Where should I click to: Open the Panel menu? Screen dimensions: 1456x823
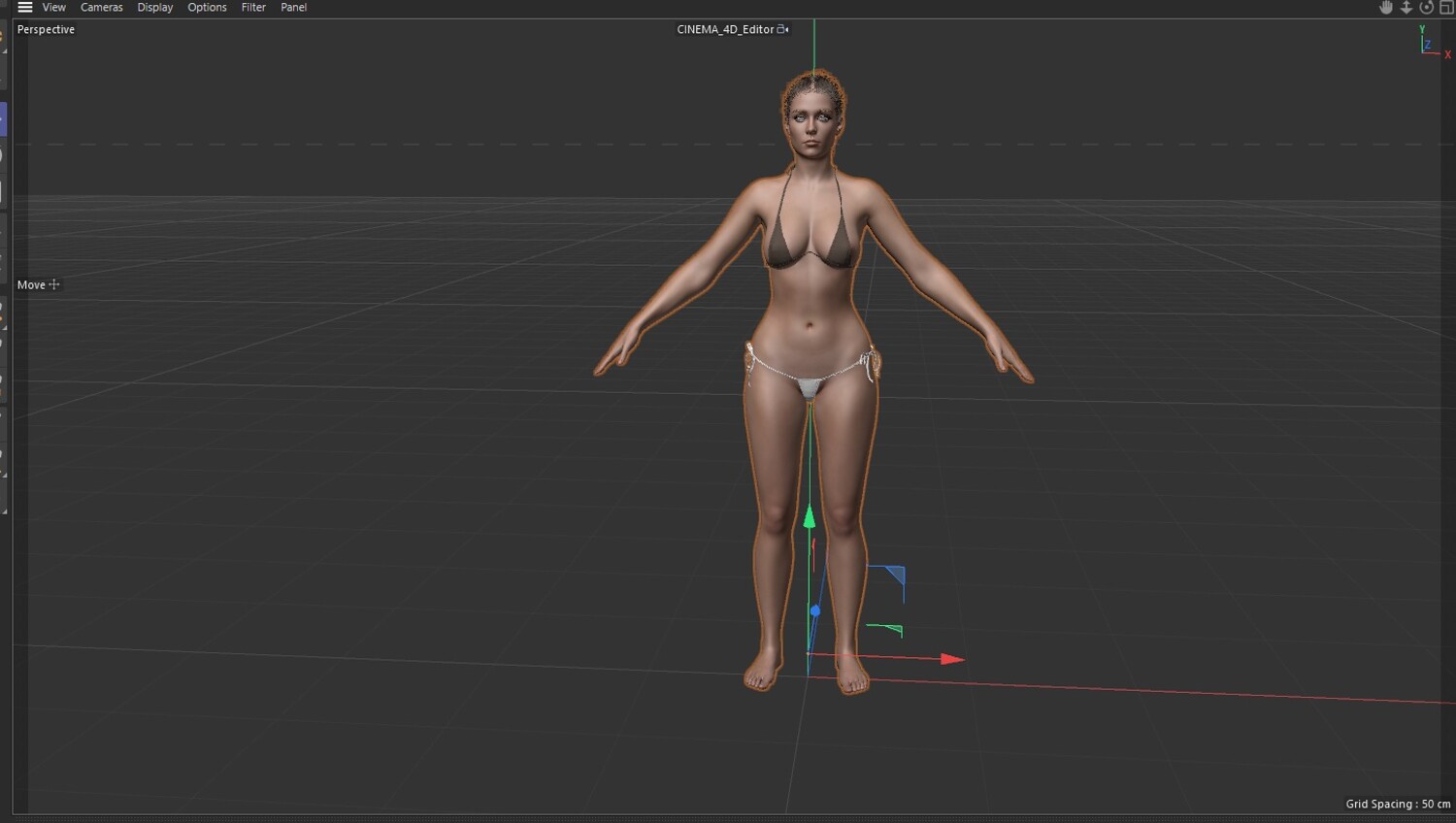(294, 8)
